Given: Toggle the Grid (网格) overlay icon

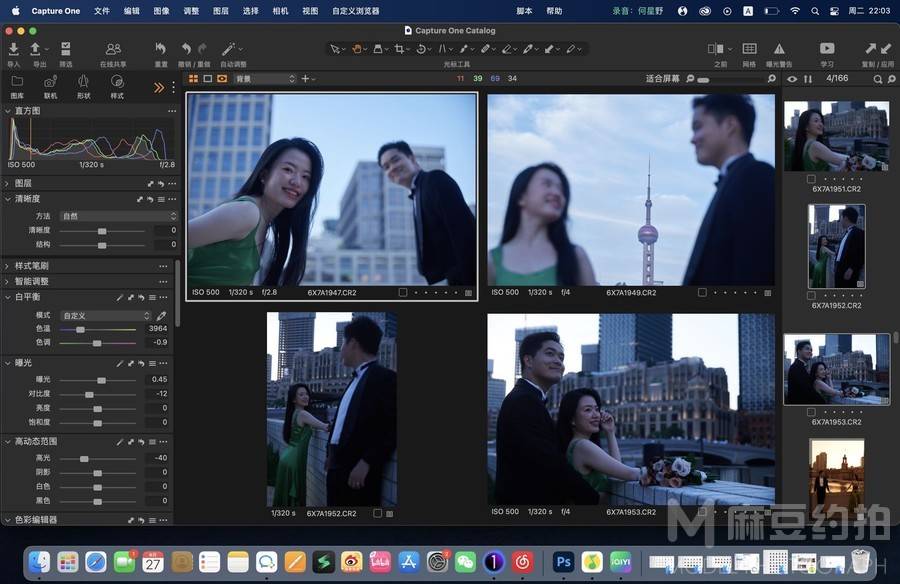Looking at the screenshot, I should point(749,49).
